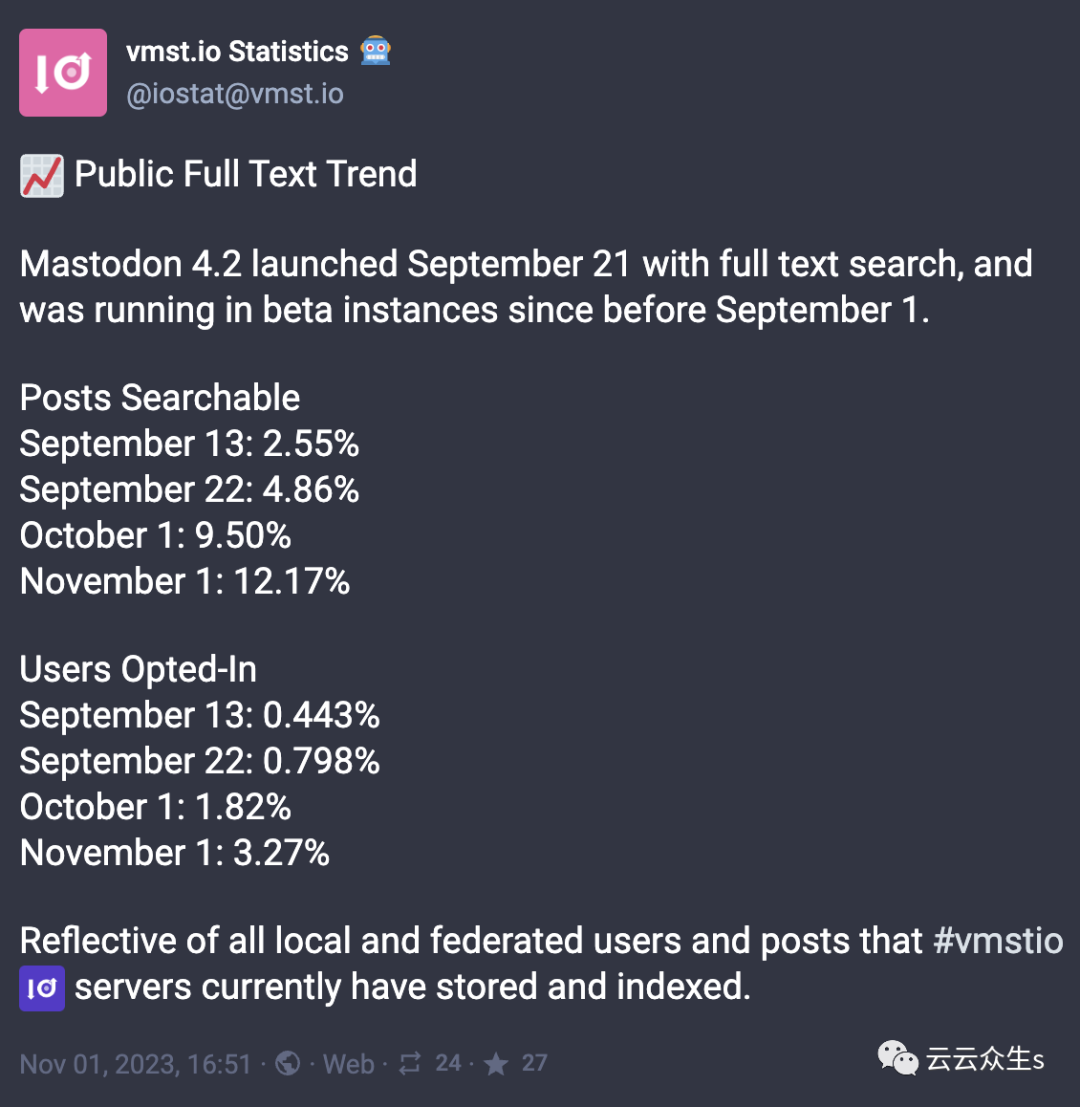This screenshot has height=1107, width=1080.
Task: Click the 云云众生s watermark text
Action: coord(985,1059)
